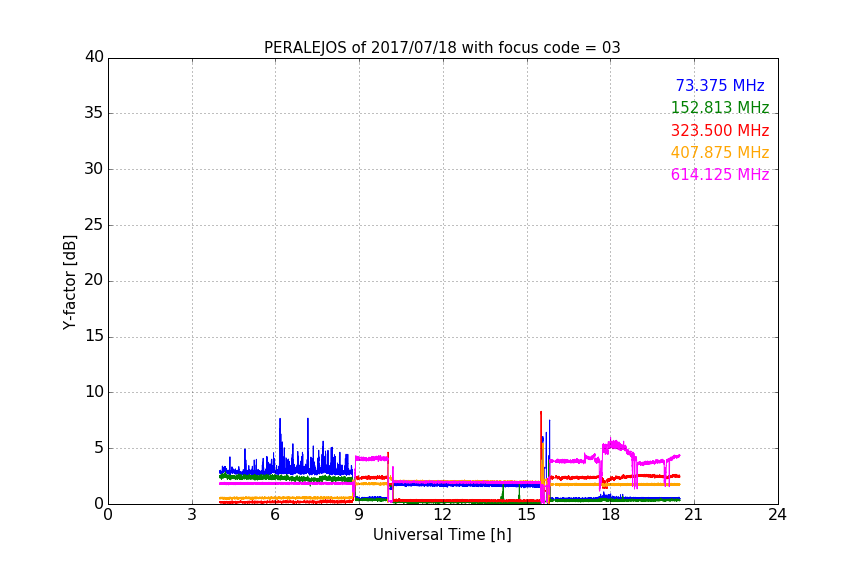Click the Y-factor [dB] axis label
864x576 pixels.
pyautogui.click(x=69, y=282)
